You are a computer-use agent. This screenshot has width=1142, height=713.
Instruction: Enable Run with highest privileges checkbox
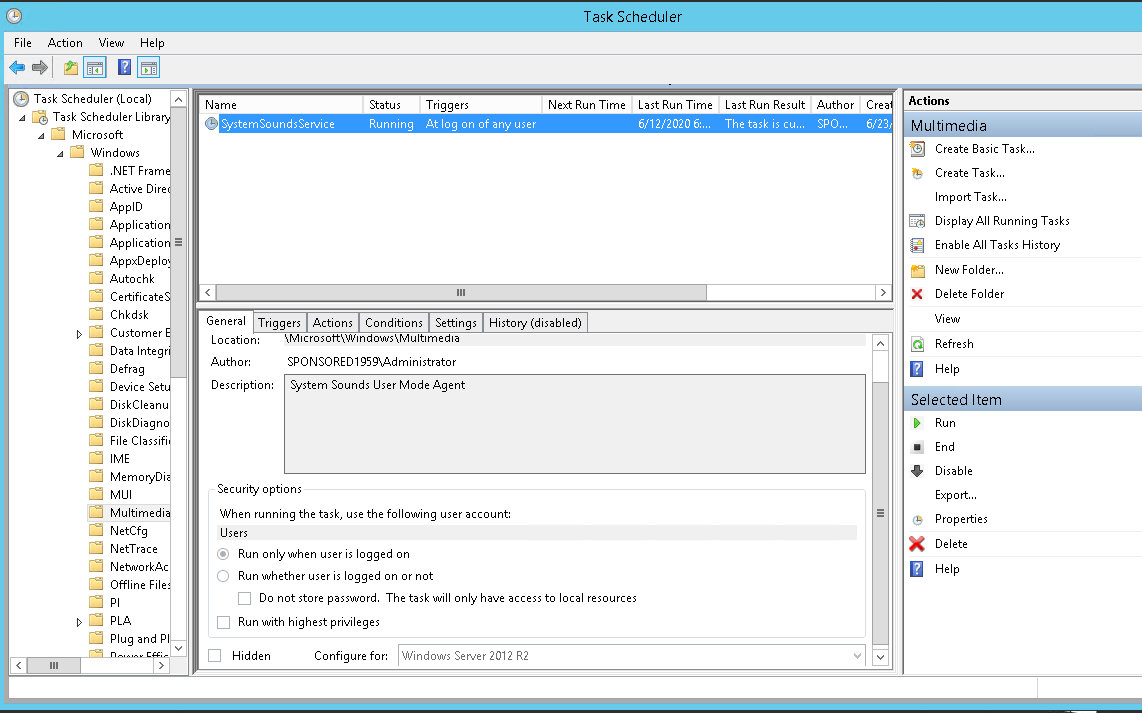tap(224, 622)
